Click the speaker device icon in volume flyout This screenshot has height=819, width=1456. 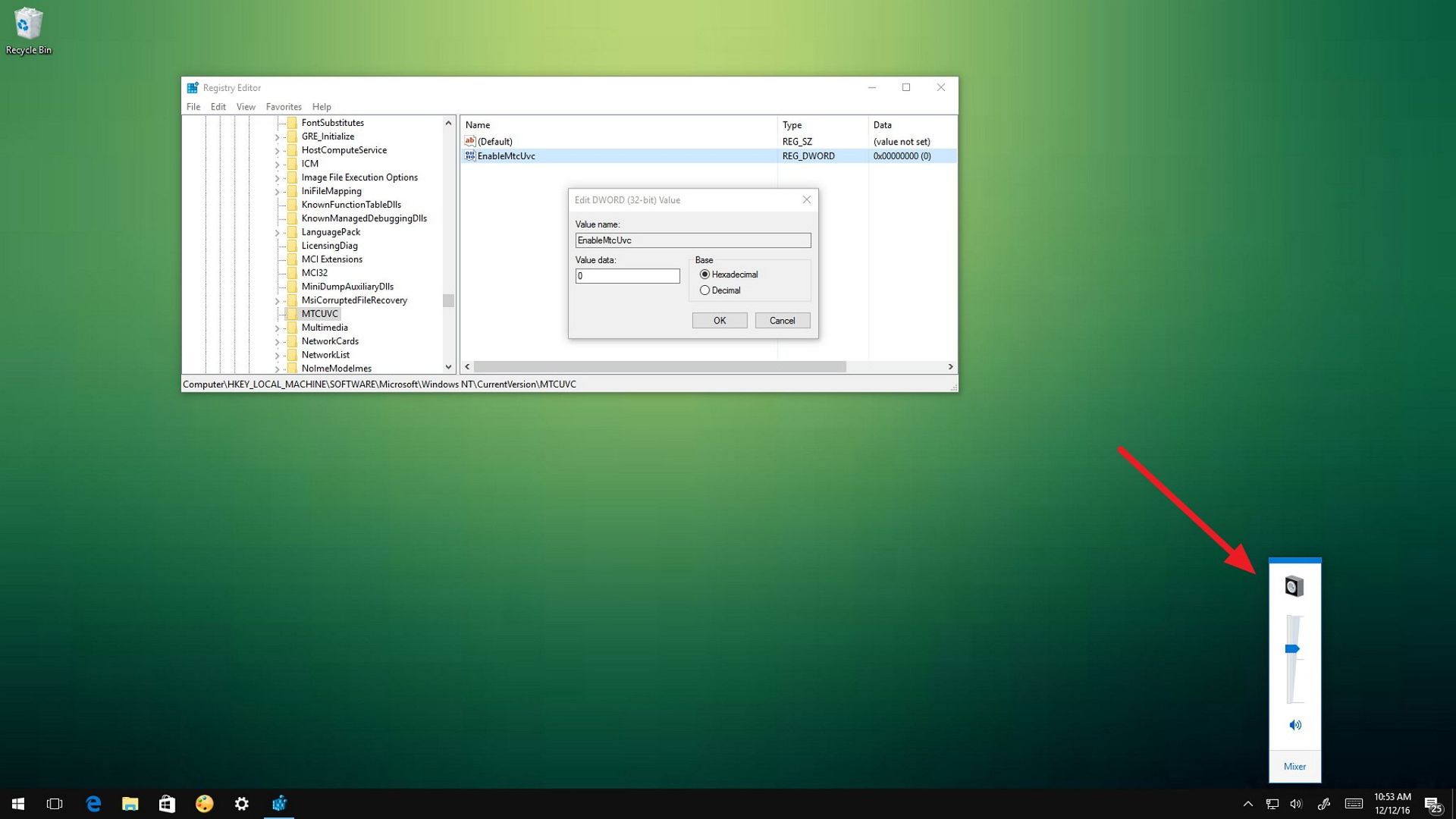1294,586
